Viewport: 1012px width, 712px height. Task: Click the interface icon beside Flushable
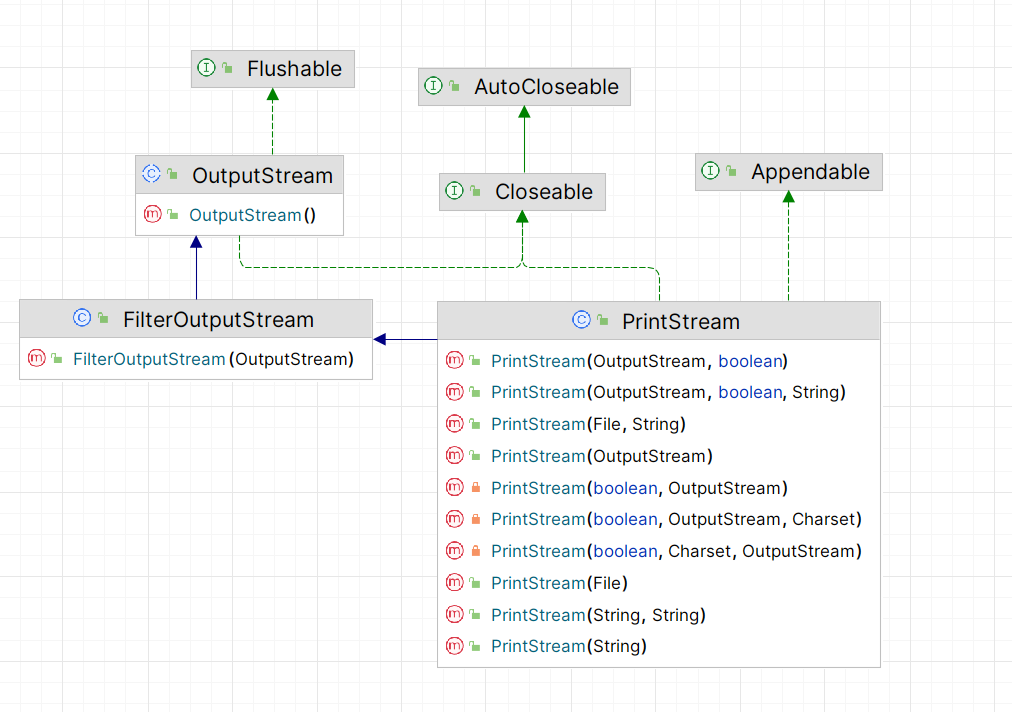pyautogui.click(x=206, y=67)
